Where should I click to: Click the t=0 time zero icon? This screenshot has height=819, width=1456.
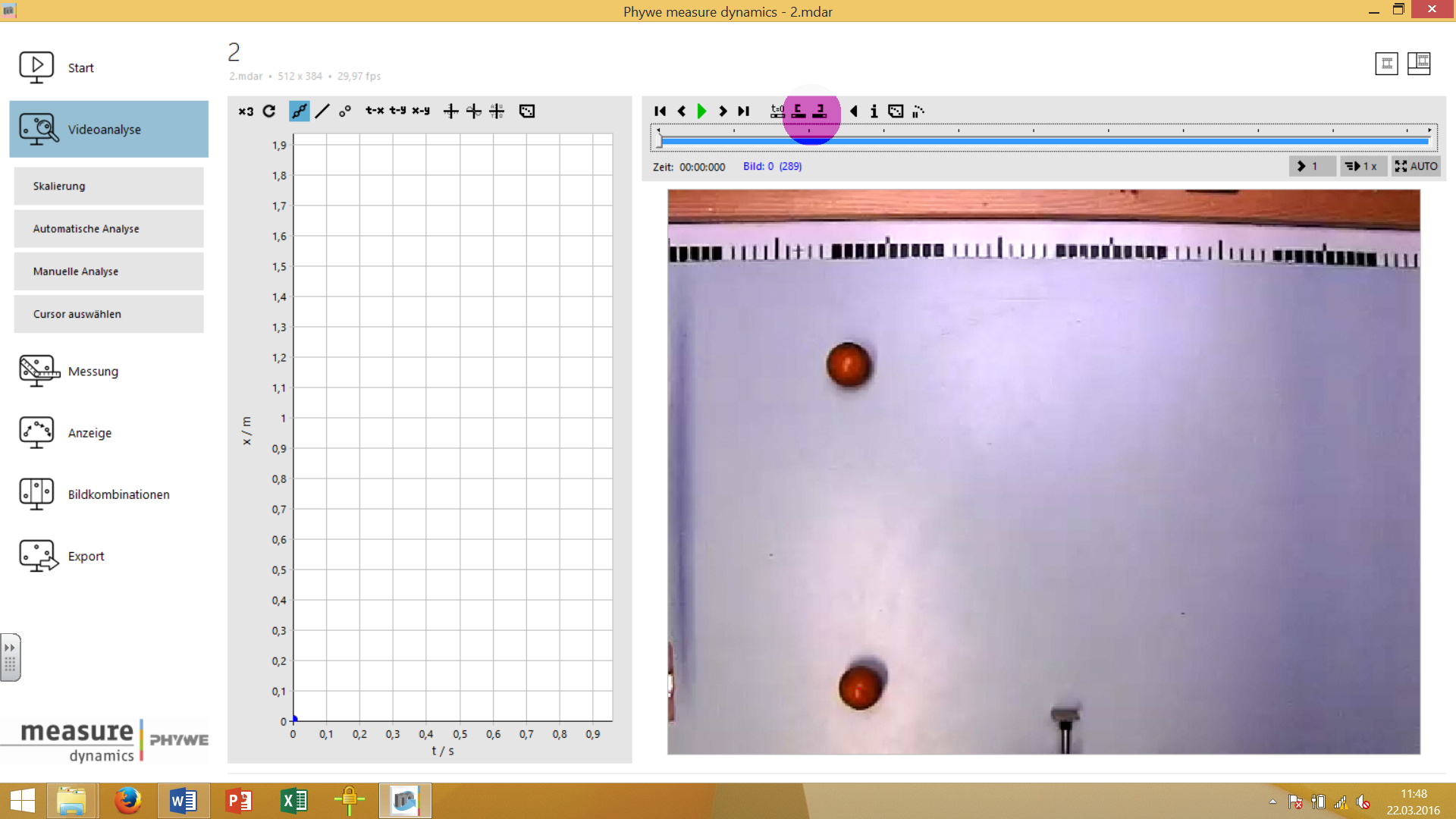tap(777, 111)
